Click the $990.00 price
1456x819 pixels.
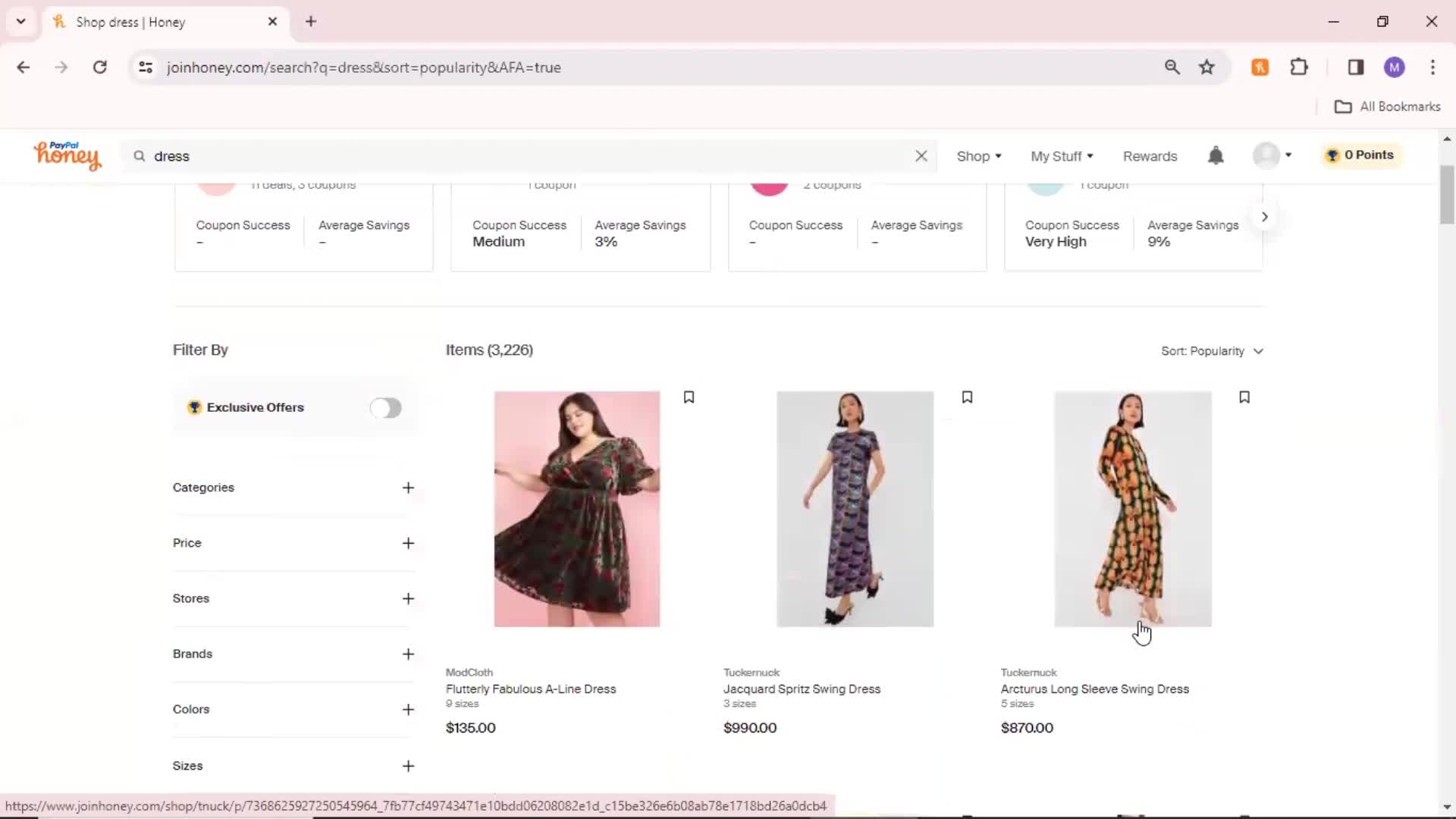pos(750,728)
